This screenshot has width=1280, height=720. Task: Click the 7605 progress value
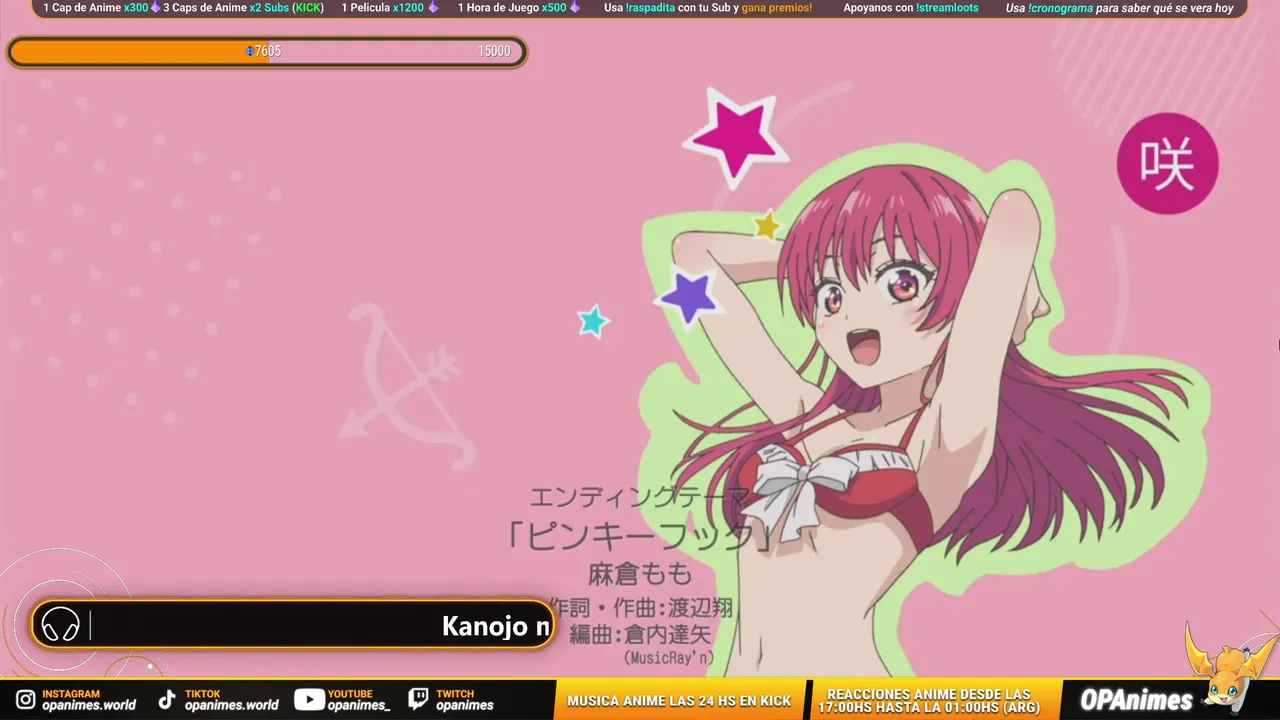(267, 52)
